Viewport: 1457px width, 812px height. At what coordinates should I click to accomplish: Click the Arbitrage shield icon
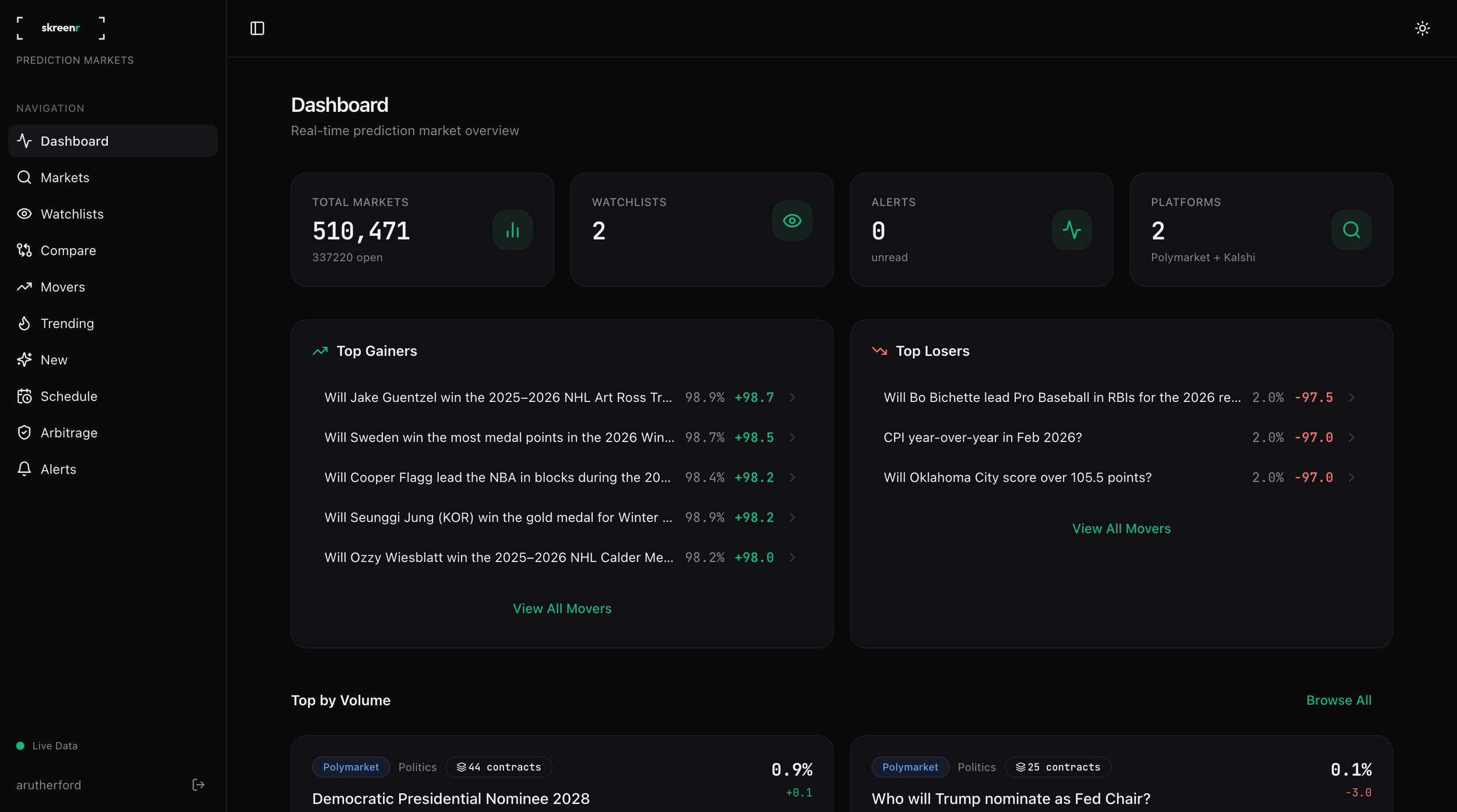[x=24, y=432]
